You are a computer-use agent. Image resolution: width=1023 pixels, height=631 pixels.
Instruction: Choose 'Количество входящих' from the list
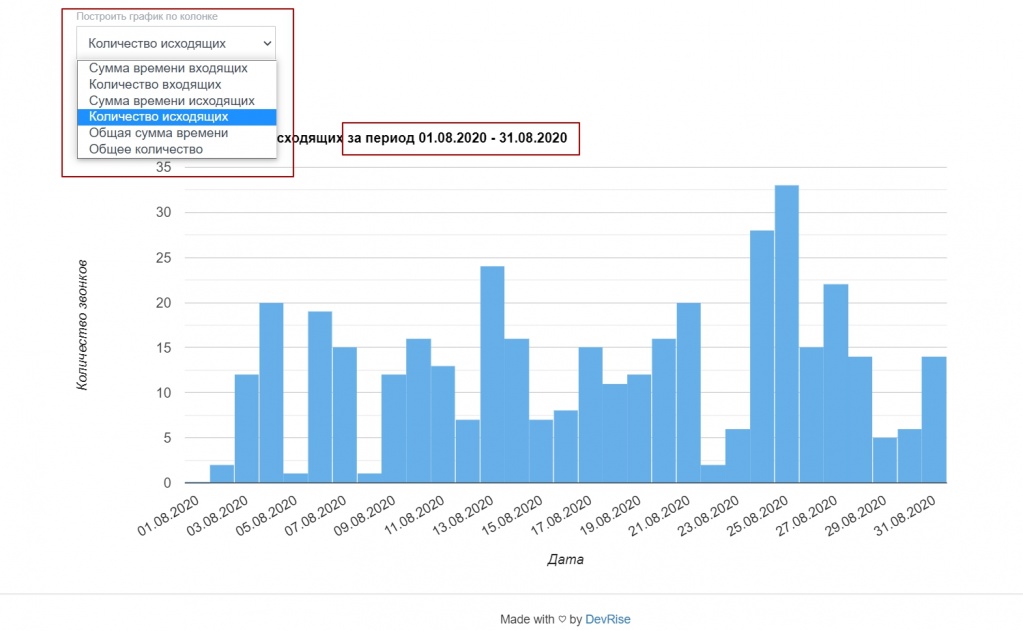(x=177, y=84)
